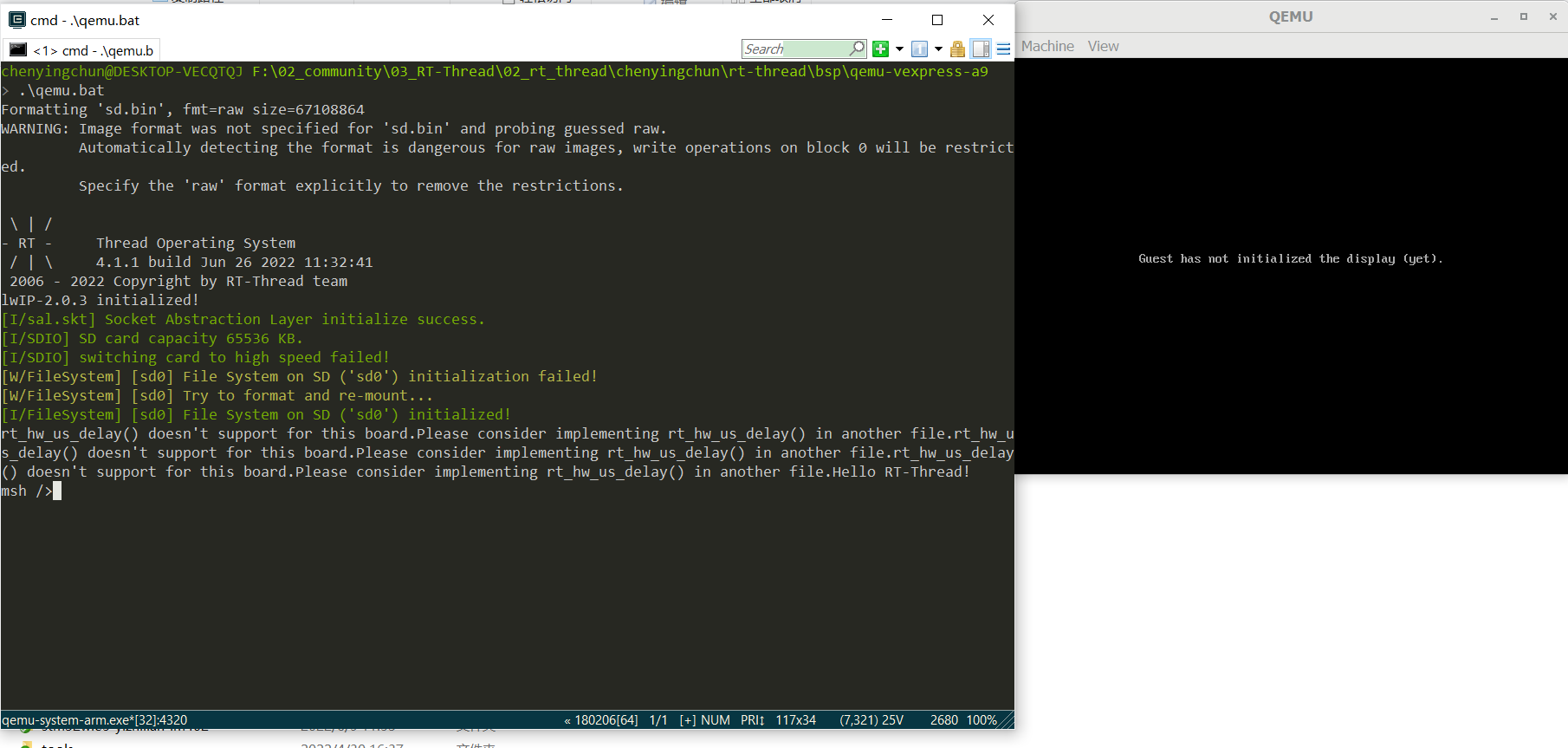
Task: Click the ConEmu window system icon
Action: [x=16, y=20]
